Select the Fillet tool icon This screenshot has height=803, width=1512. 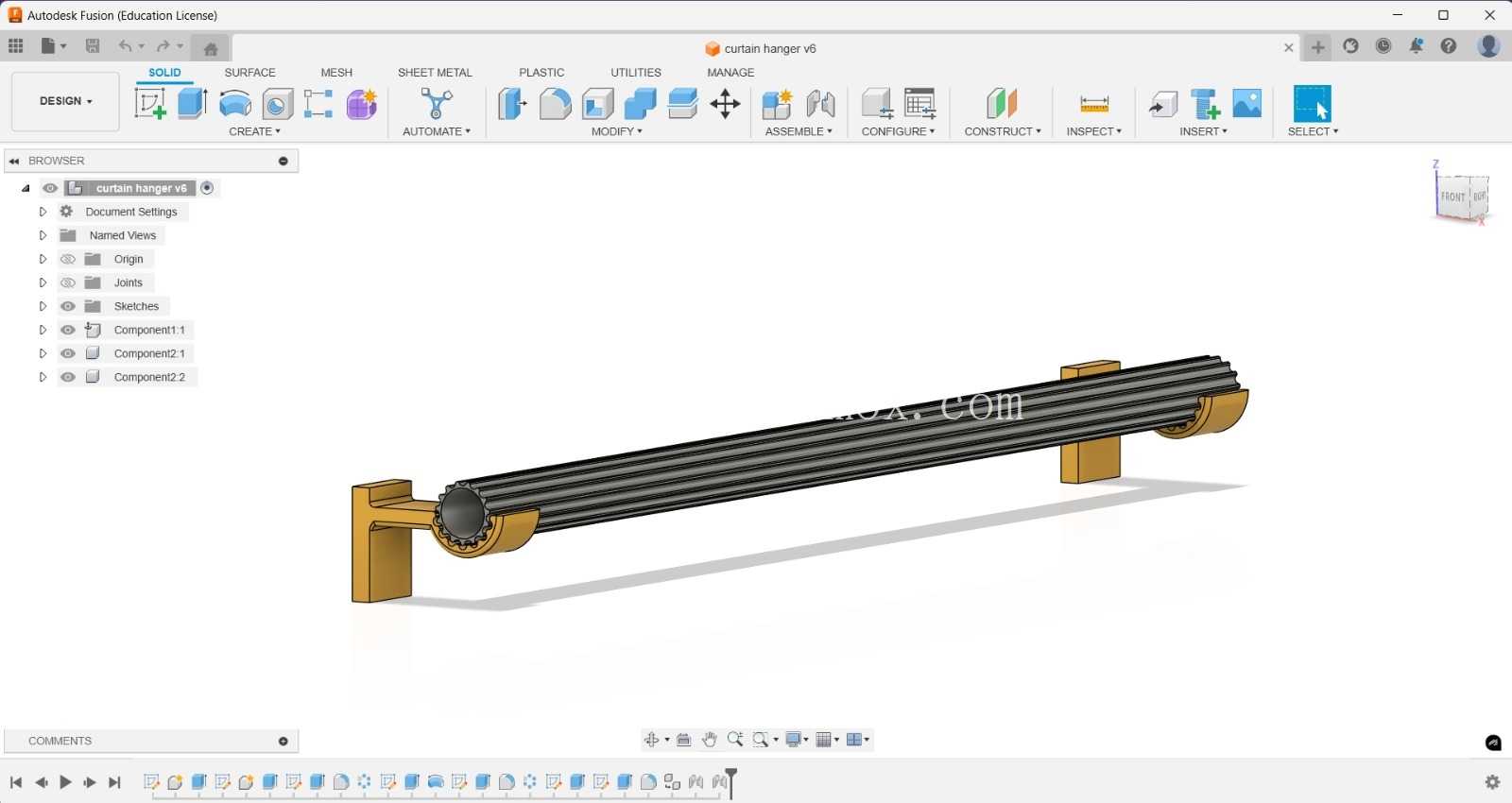pos(555,103)
